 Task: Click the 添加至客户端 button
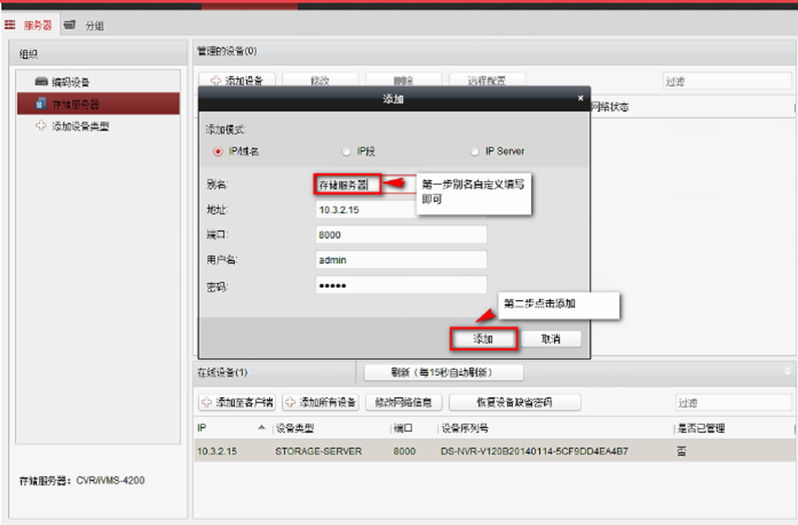pyautogui.click(x=237, y=402)
